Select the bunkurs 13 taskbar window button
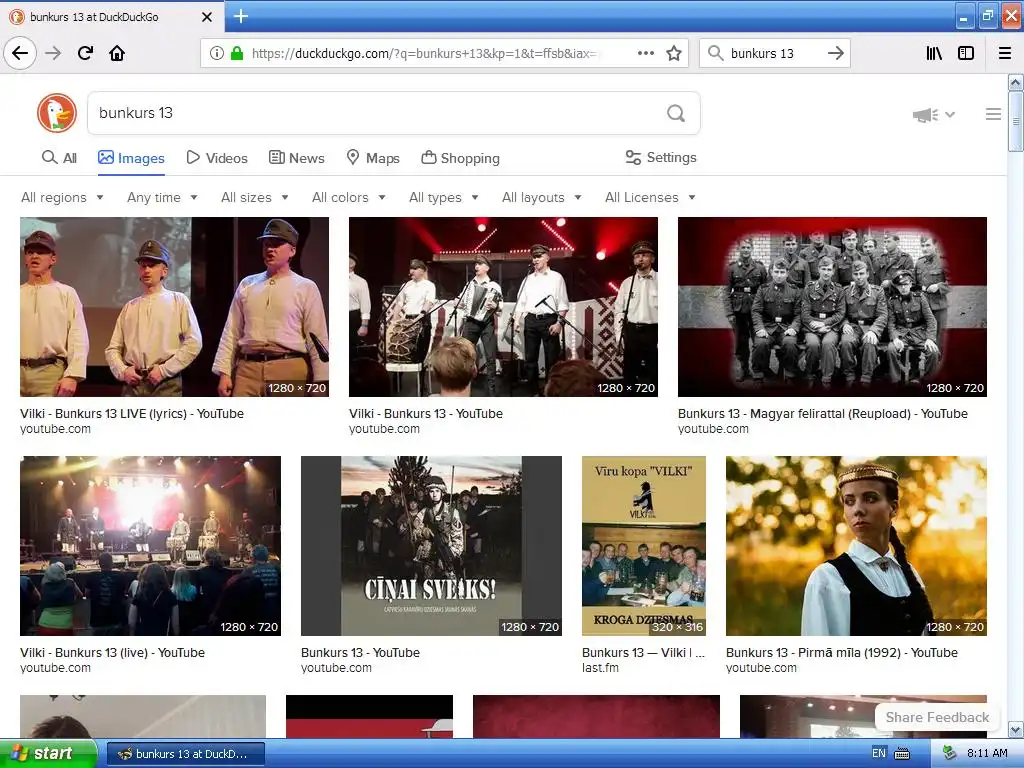Viewport: 1024px width, 768px height. (185, 754)
